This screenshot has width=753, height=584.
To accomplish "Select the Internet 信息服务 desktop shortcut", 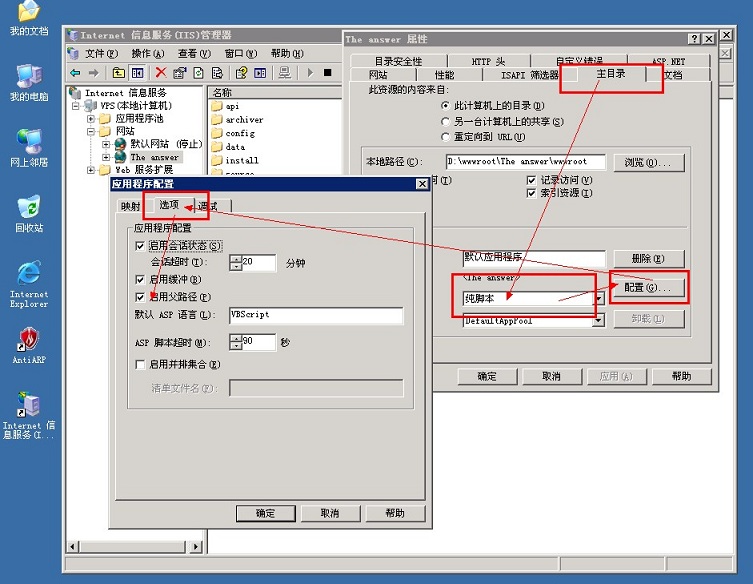I will 29,415.
